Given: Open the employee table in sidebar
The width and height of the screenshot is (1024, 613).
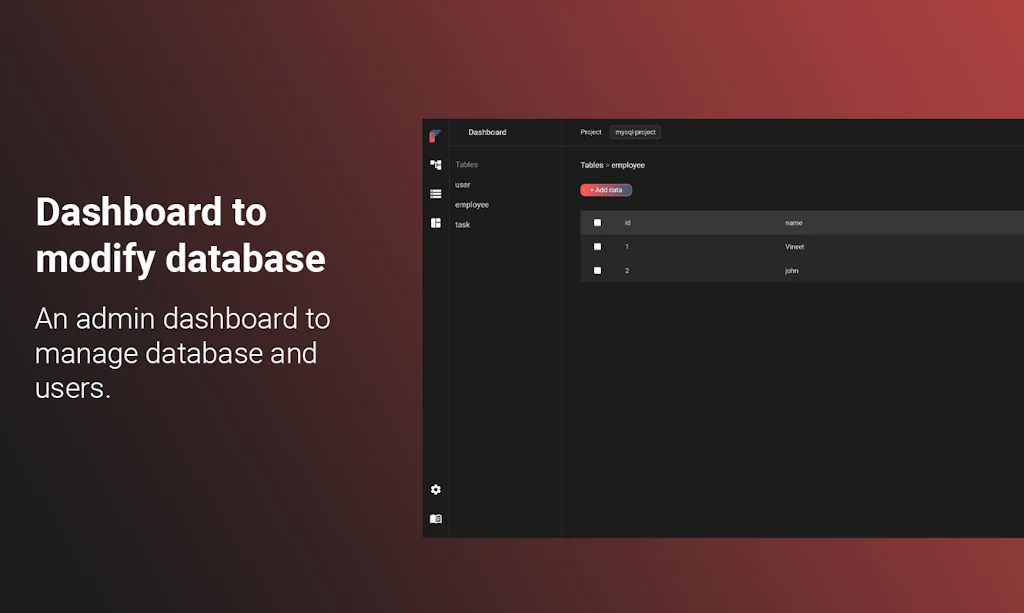Looking at the screenshot, I should click(472, 205).
